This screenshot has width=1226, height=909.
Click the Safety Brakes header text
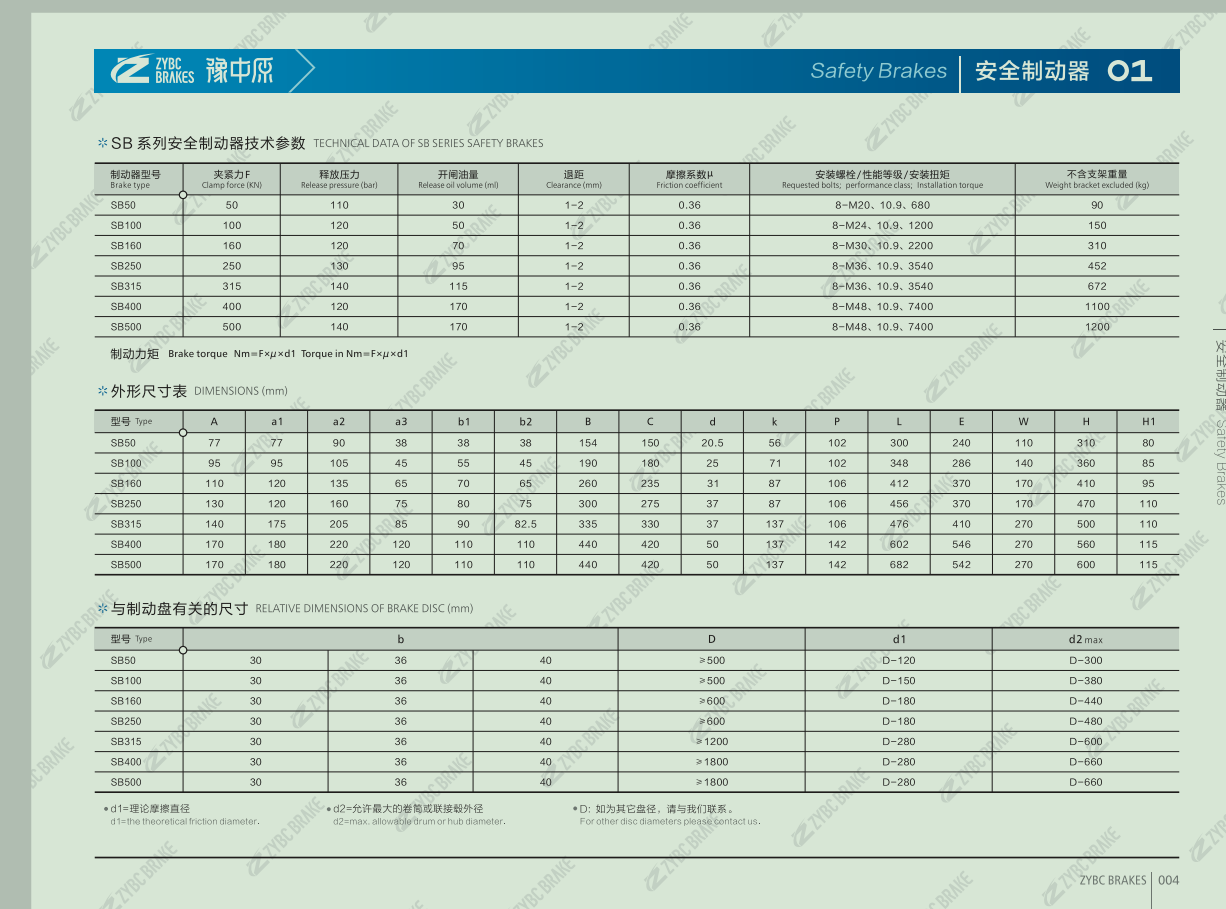click(878, 71)
